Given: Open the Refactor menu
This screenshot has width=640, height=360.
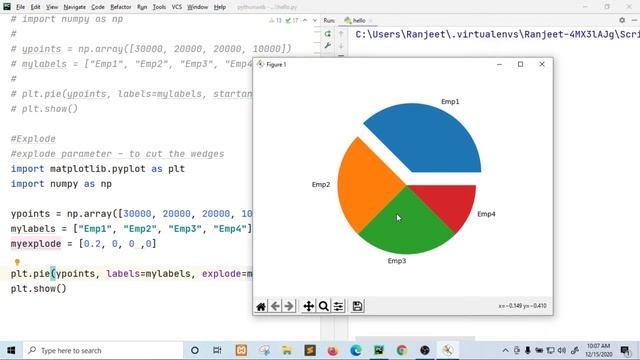Looking at the screenshot, I should point(121,7).
